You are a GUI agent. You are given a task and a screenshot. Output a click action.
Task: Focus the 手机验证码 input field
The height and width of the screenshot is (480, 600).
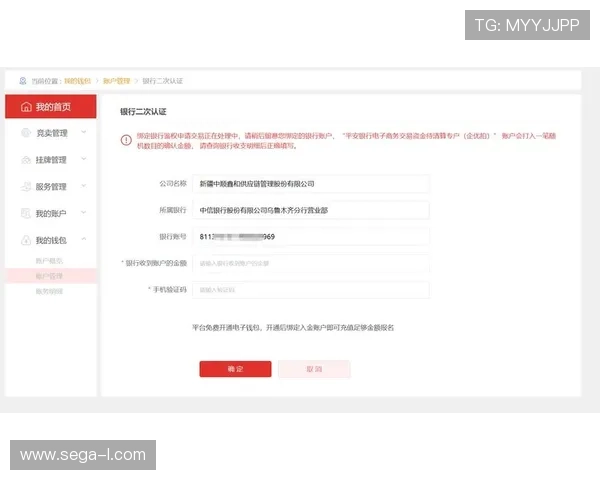click(x=311, y=290)
